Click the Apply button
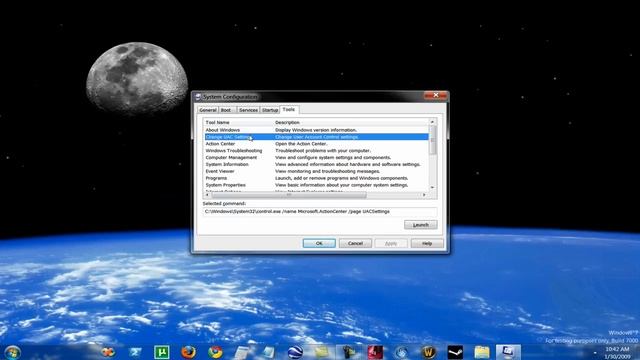640x360 pixels. point(391,243)
